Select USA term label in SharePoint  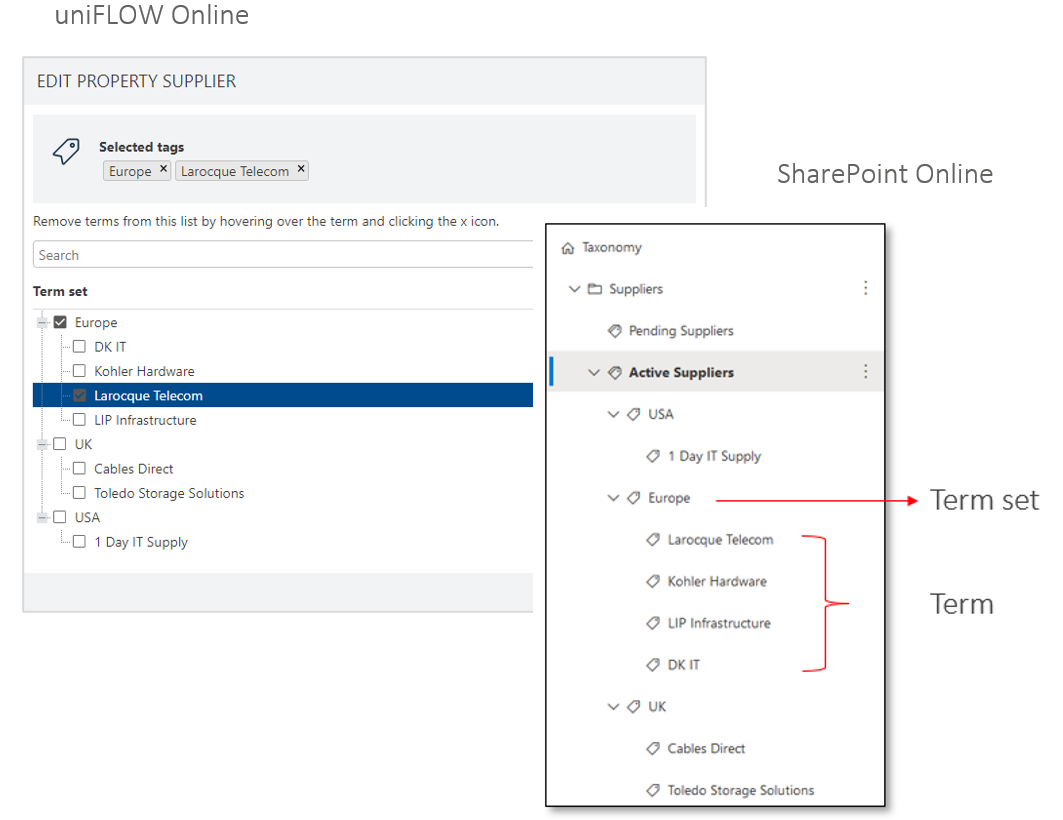(x=661, y=414)
